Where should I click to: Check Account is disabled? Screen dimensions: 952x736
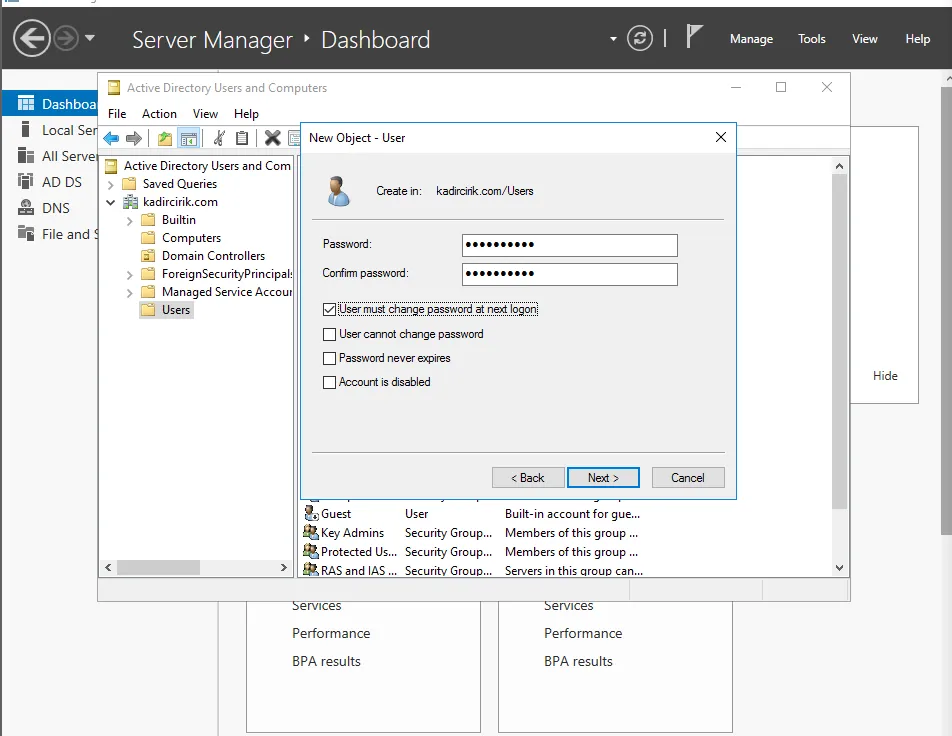[x=329, y=382]
